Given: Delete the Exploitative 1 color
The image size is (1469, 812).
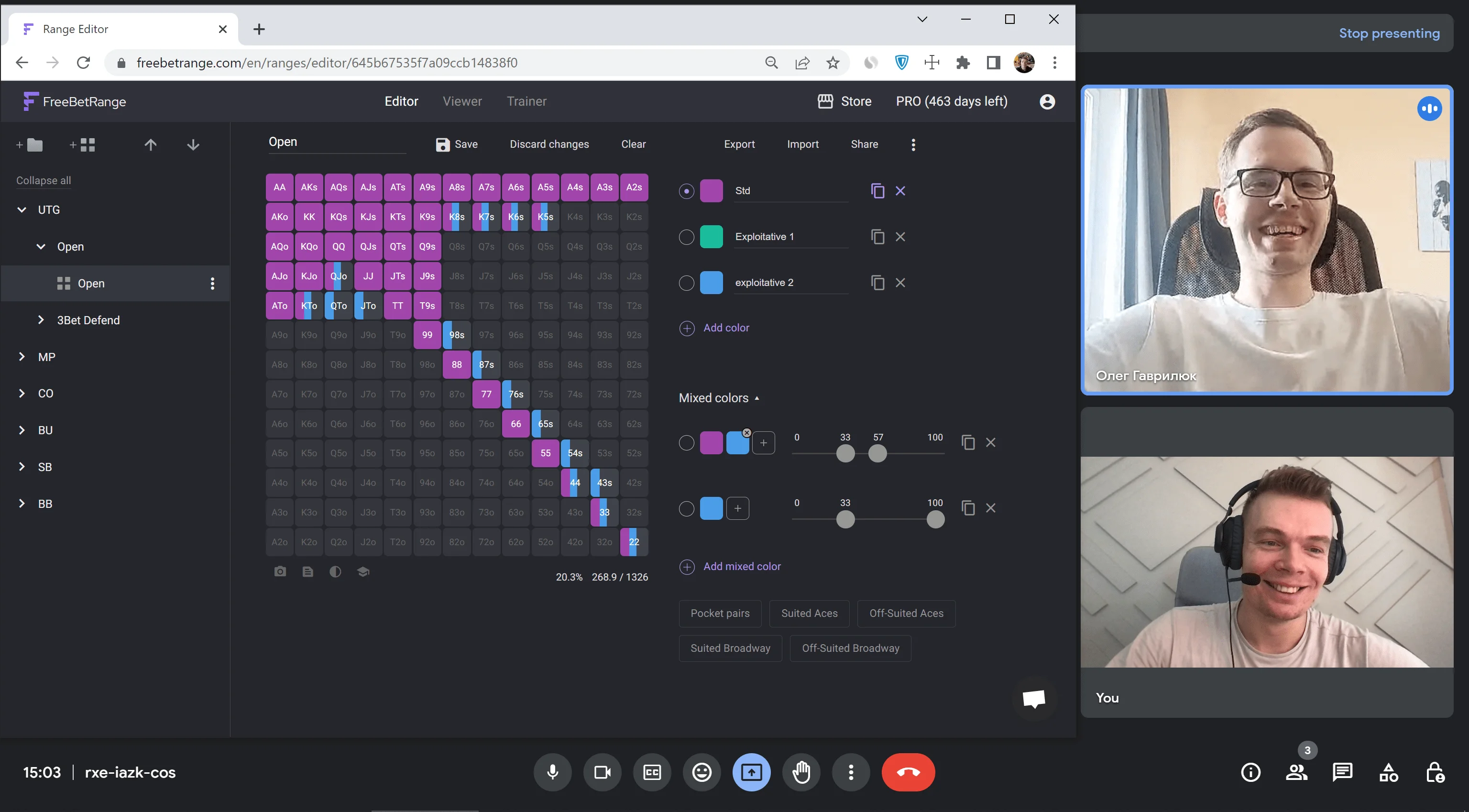Looking at the screenshot, I should (x=900, y=237).
